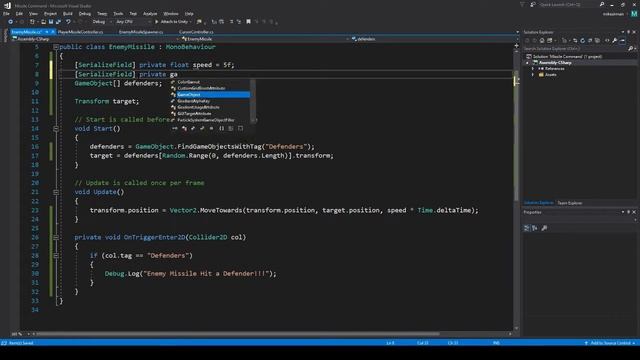Switch to the Team Explorer tab

coord(570,203)
